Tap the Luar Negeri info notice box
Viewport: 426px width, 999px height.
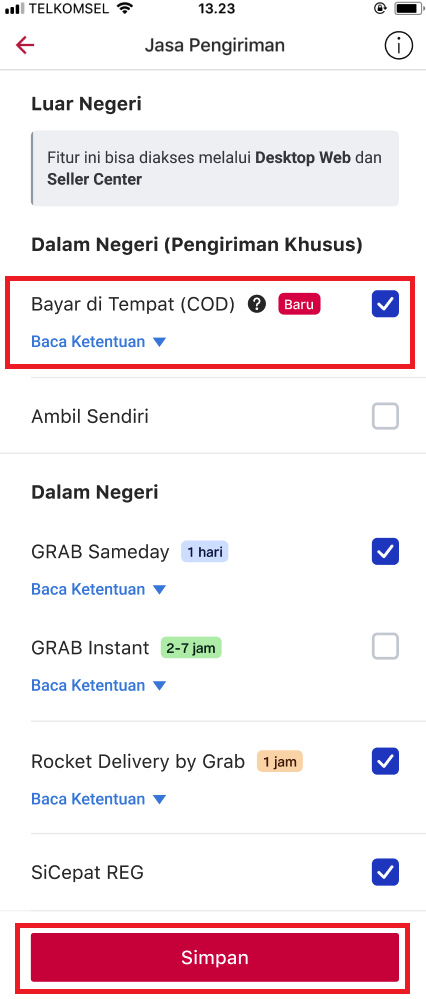point(215,168)
